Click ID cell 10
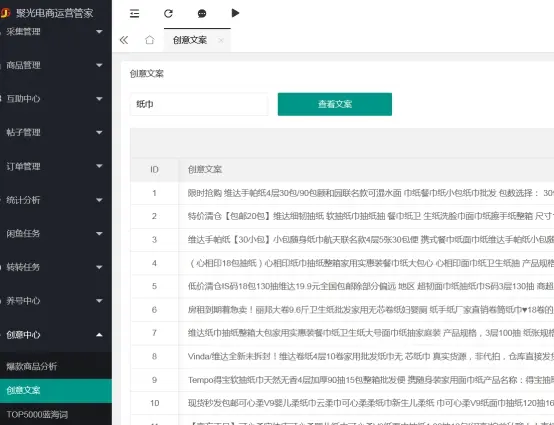 tap(154, 403)
